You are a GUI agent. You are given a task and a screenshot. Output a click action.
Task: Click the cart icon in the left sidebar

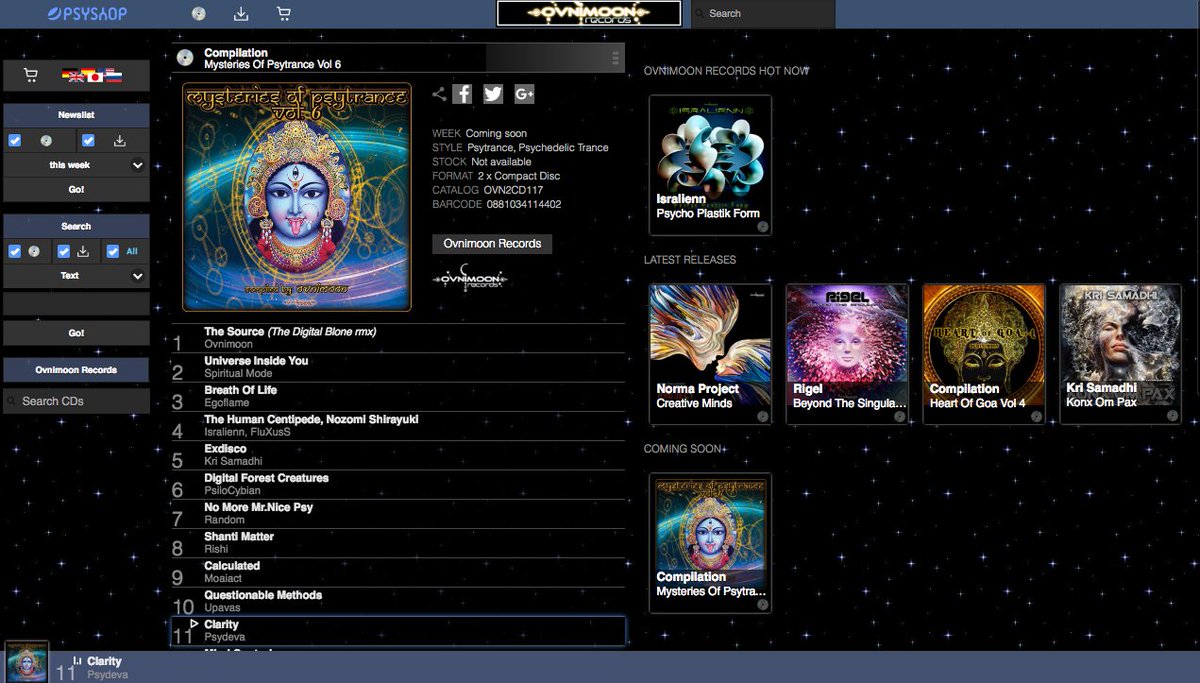point(30,76)
